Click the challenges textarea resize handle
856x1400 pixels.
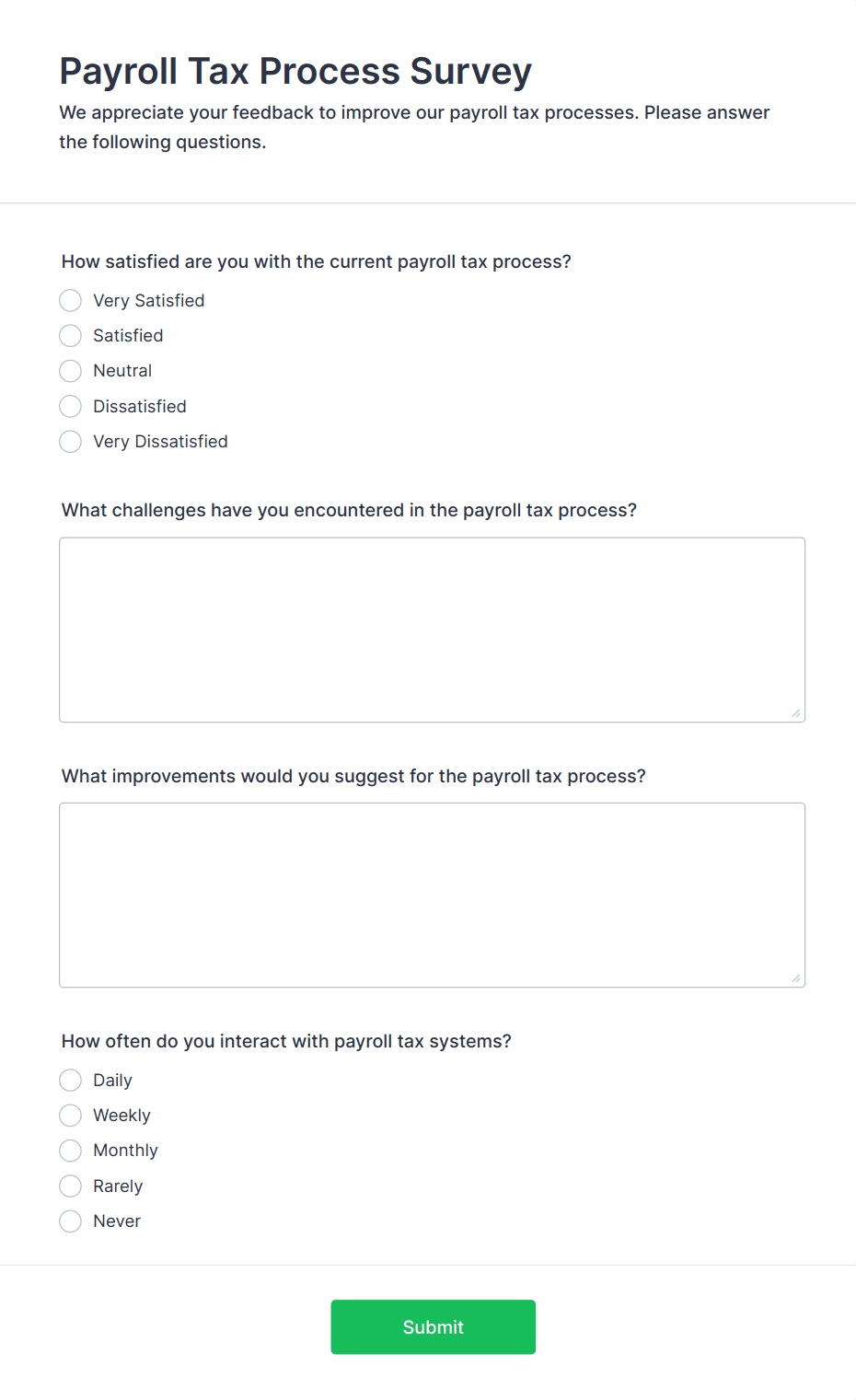[x=796, y=713]
